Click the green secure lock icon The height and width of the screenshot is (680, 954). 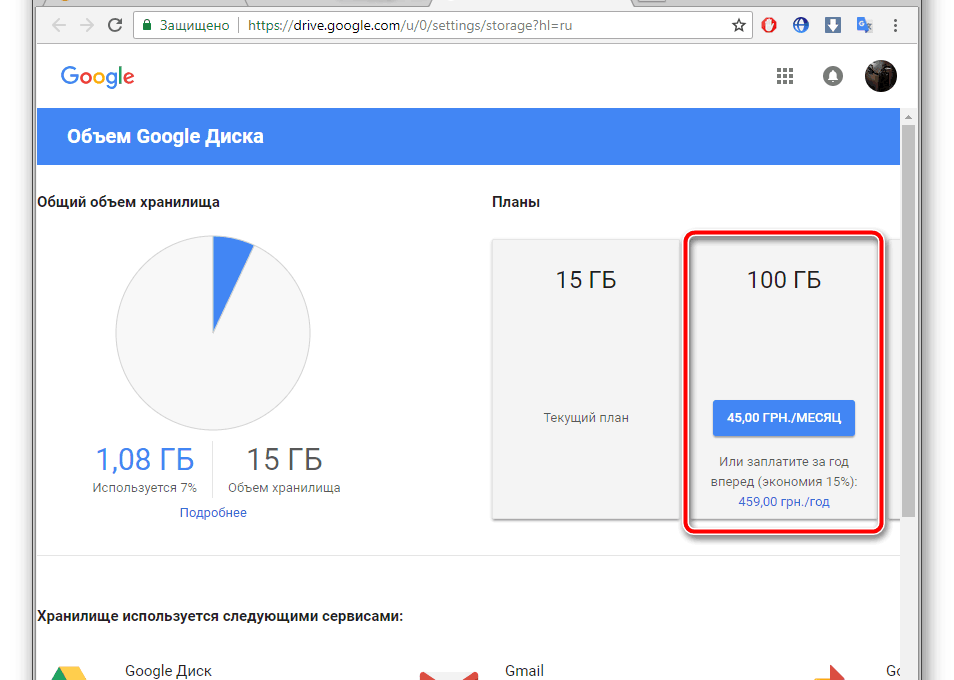click(146, 25)
